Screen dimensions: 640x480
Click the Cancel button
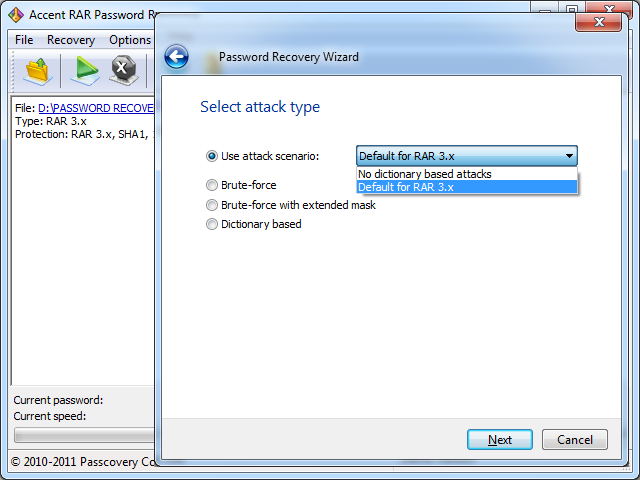click(575, 440)
